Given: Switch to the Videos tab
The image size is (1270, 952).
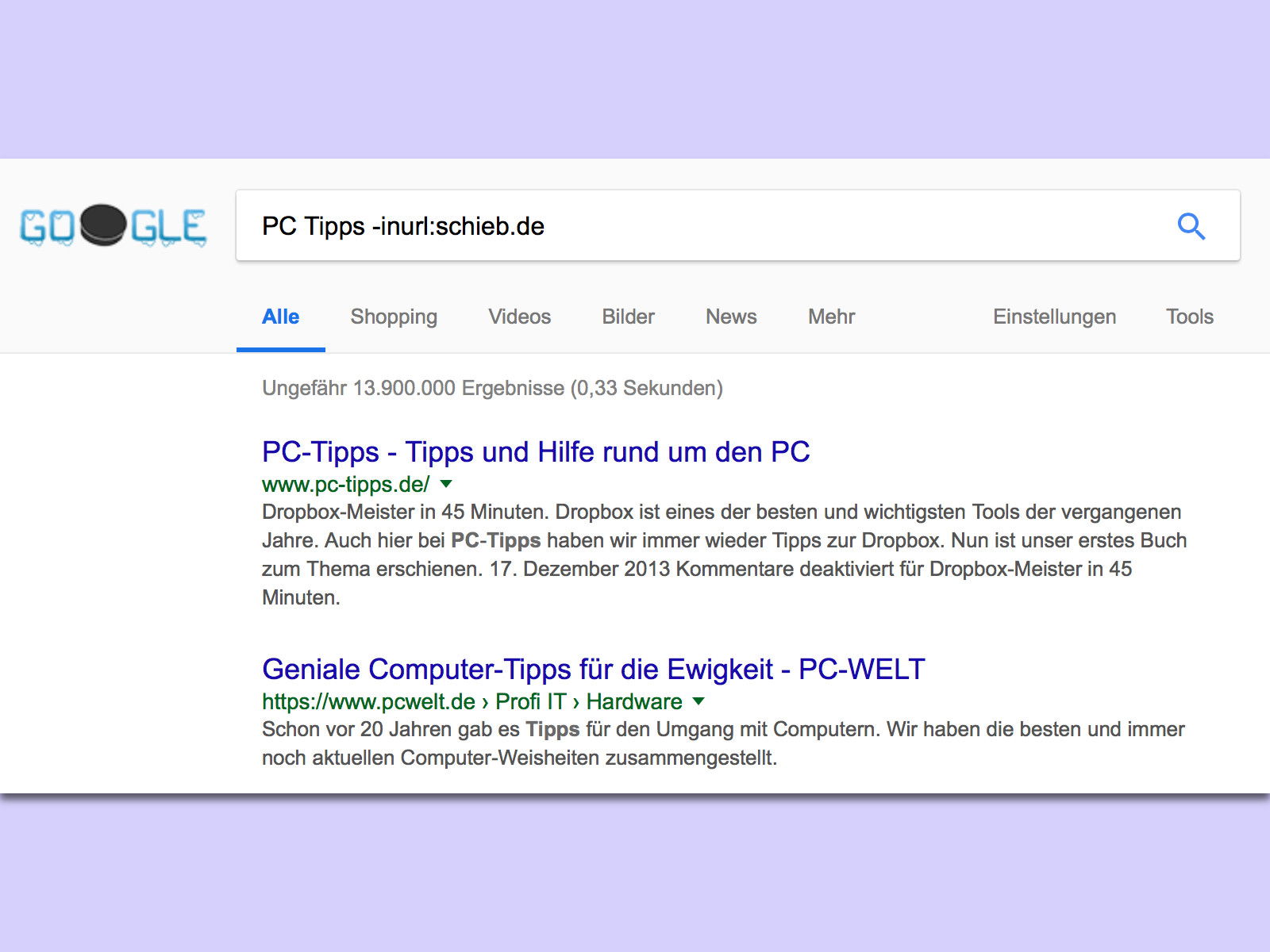Looking at the screenshot, I should click(x=519, y=317).
